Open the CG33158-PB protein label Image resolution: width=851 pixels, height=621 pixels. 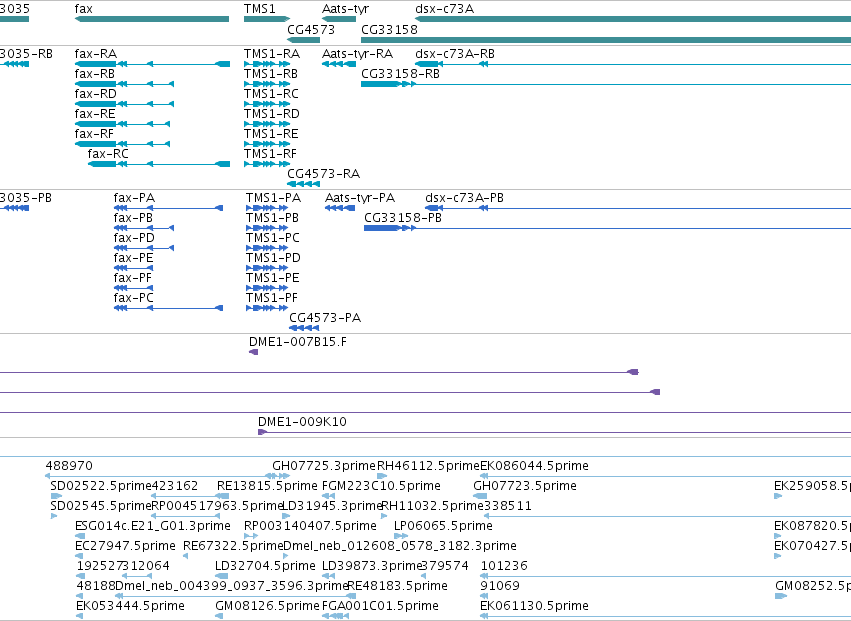point(403,218)
